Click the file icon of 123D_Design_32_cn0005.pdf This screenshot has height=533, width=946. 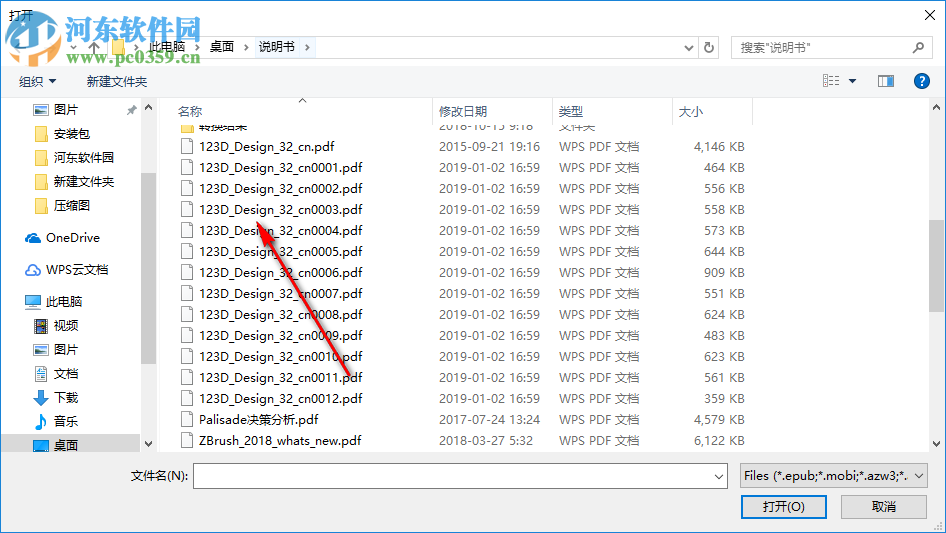[188, 252]
